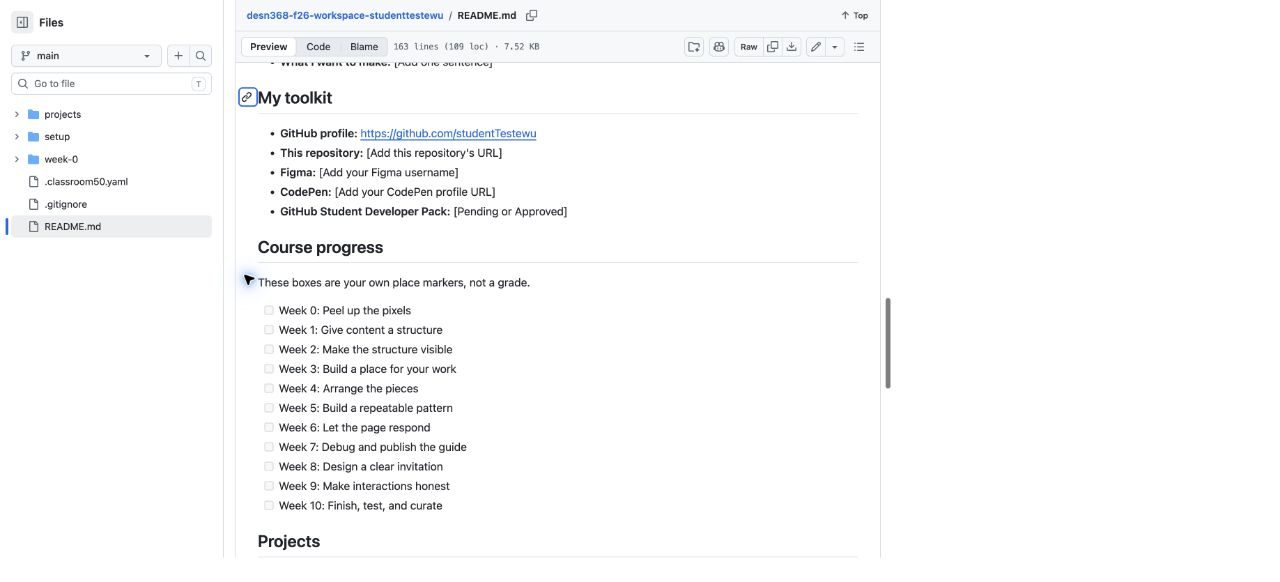
Task: Download the raw file icon
Action: [792, 47]
